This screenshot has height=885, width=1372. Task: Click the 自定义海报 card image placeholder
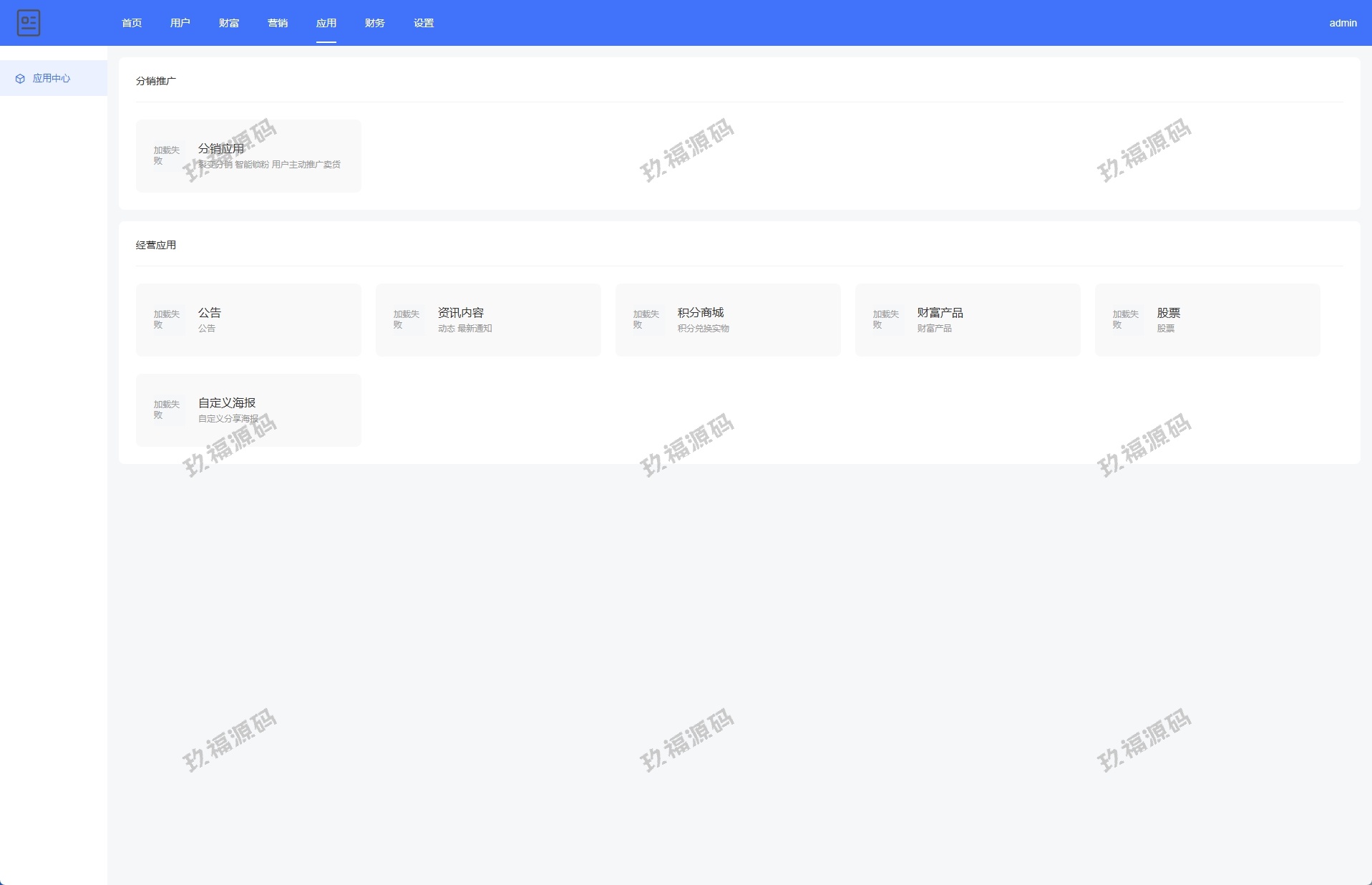tap(168, 410)
